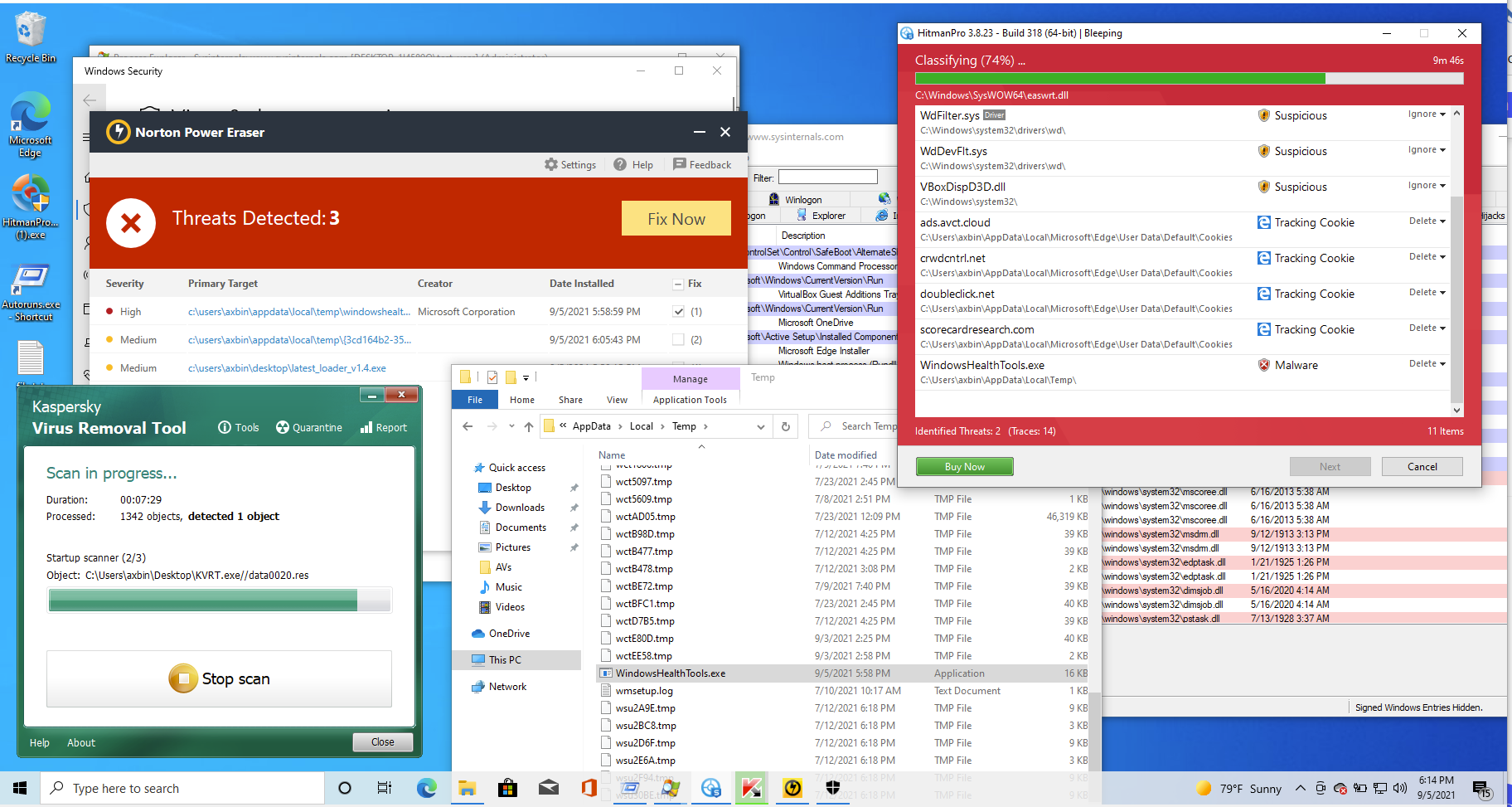The height and width of the screenshot is (807, 1512).
Task: Launch Norton Power Eraser from taskbar
Action: pos(792,788)
